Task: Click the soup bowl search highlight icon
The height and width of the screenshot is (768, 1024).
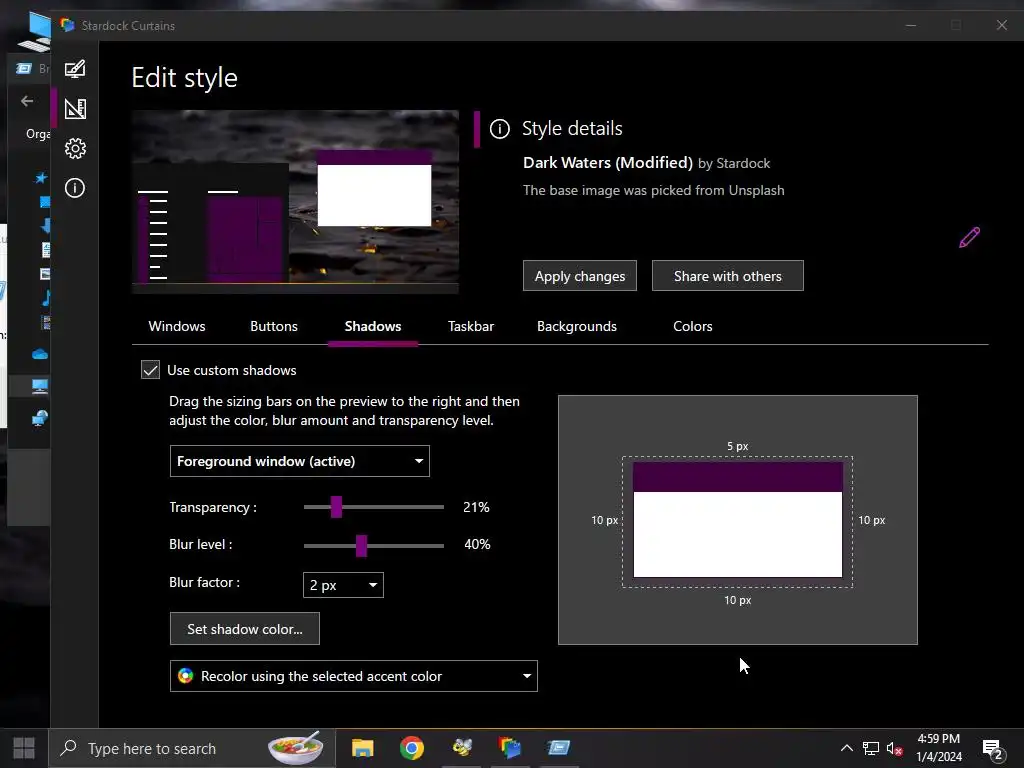Action: (x=296, y=748)
